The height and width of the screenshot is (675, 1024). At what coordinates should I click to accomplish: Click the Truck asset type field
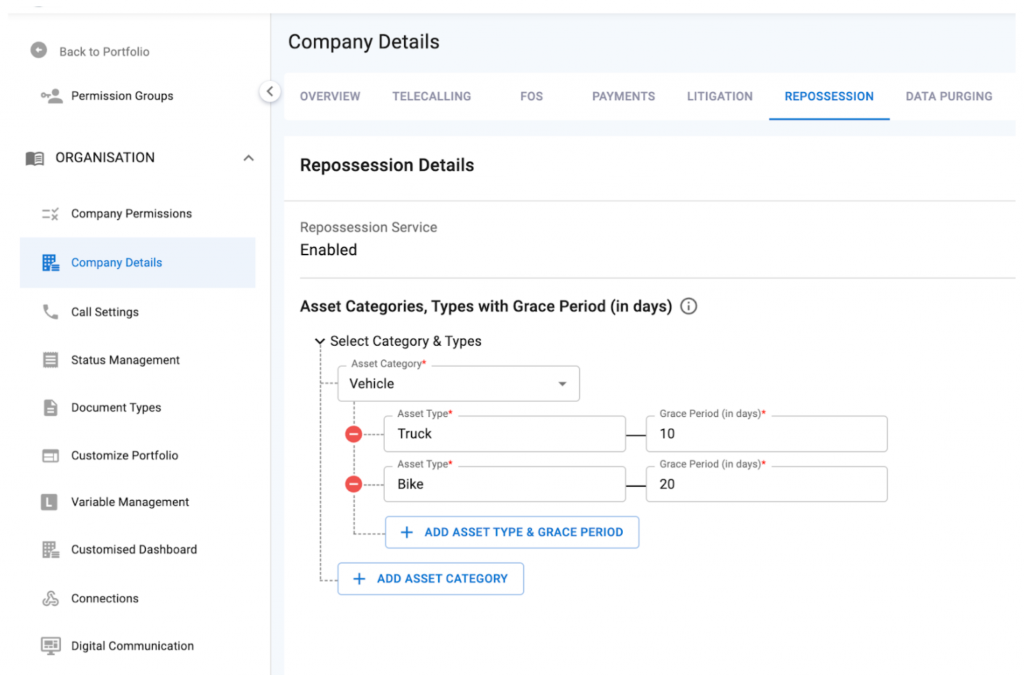[x=505, y=434]
